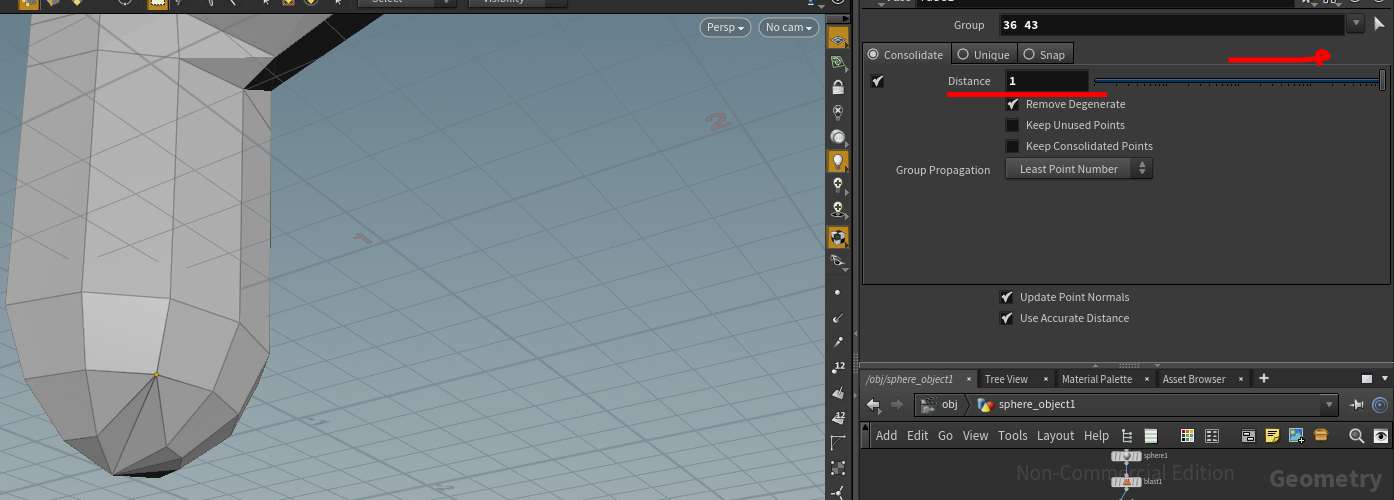1394x500 pixels.
Task: Open the Group field dropdown arrow
Action: pos(1356,24)
